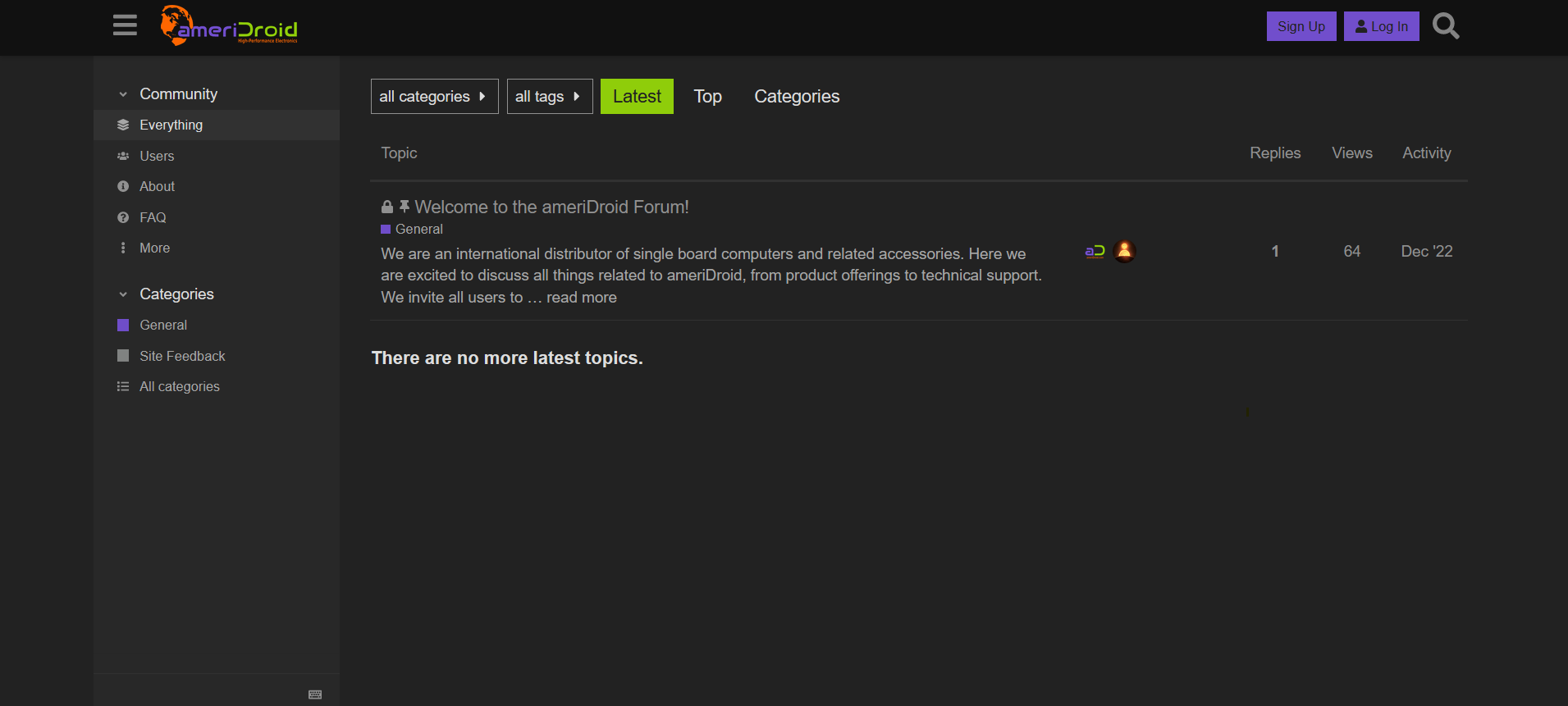This screenshot has width=1568, height=706.
Task: Open the all categories dropdown
Action: point(434,97)
